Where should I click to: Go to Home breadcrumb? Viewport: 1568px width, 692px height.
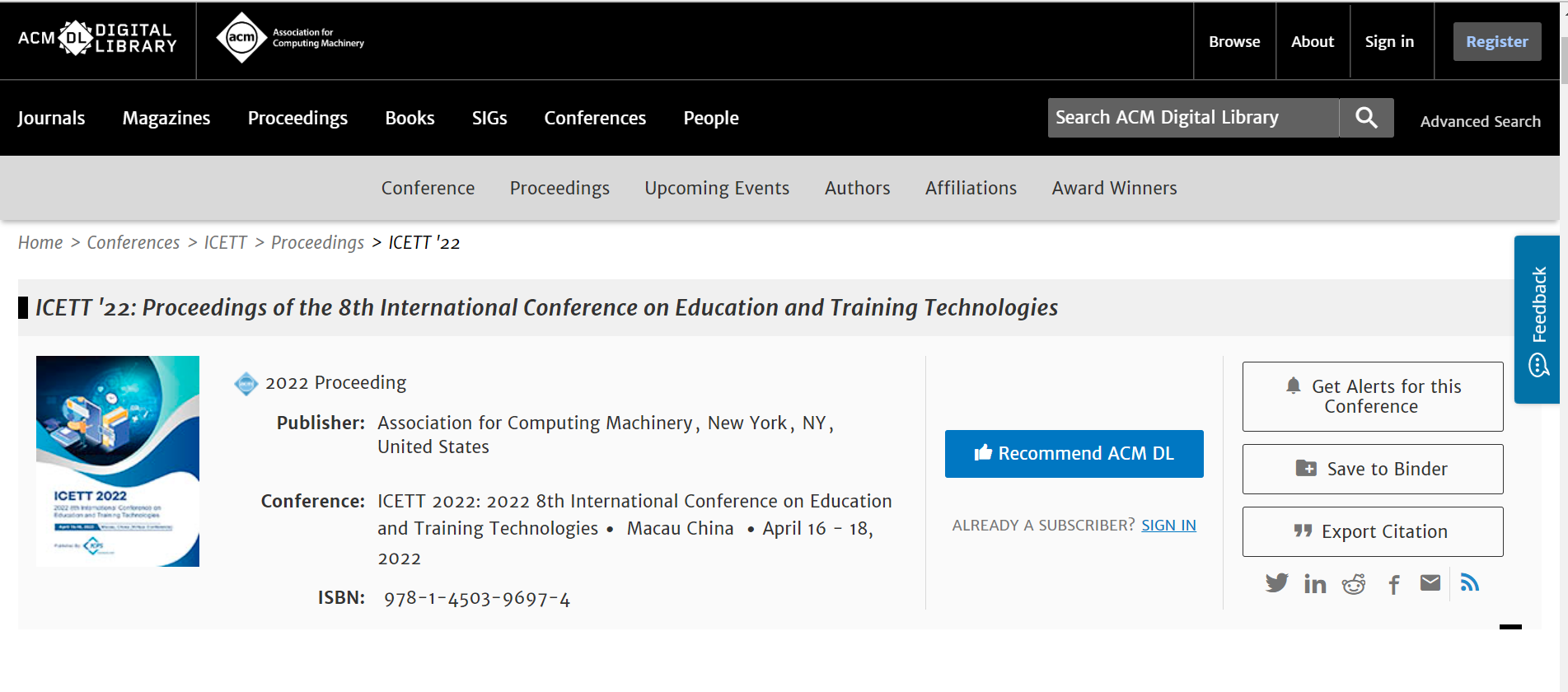tap(40, 242)
